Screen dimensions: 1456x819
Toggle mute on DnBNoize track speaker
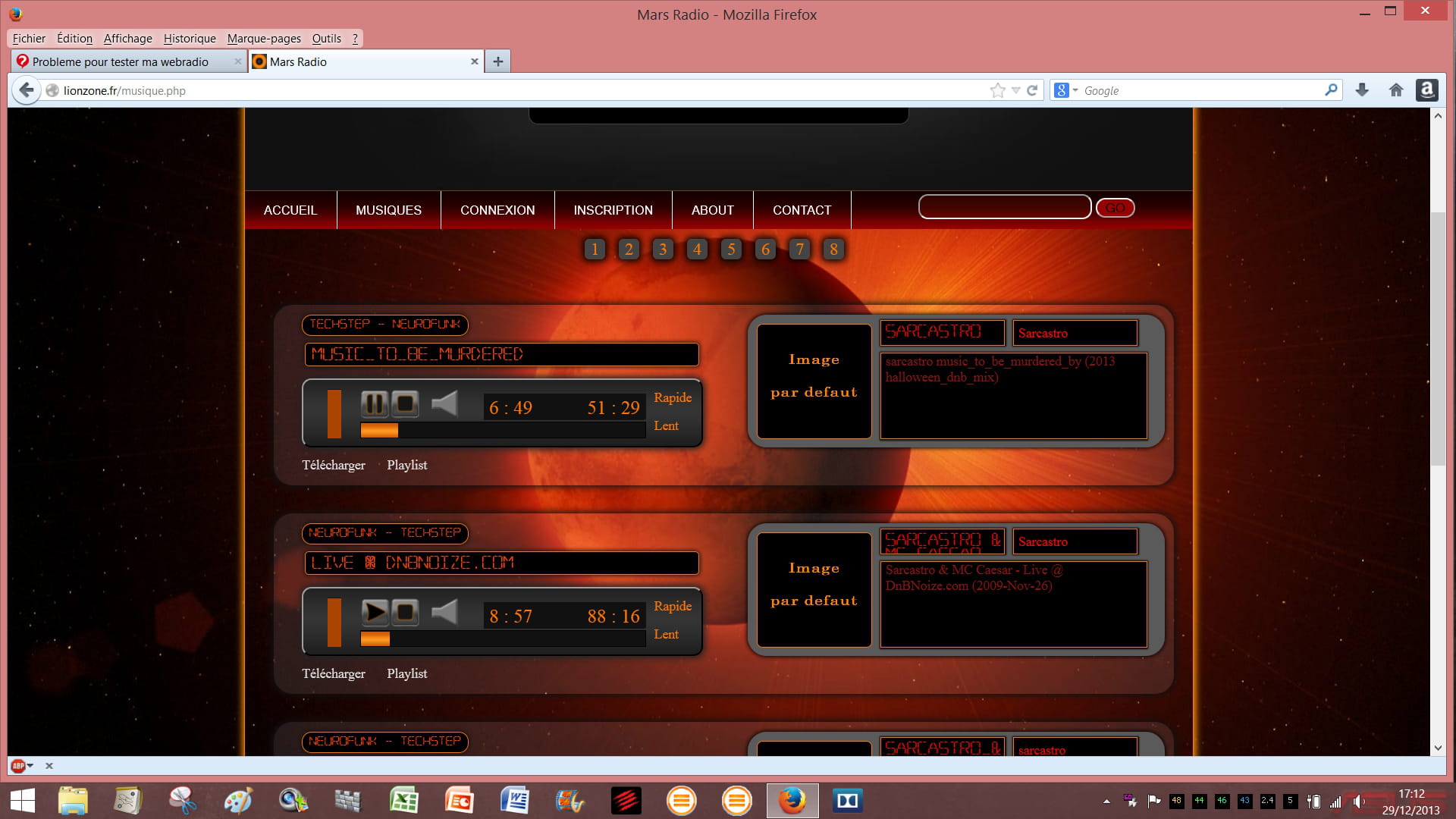[444, 612]
